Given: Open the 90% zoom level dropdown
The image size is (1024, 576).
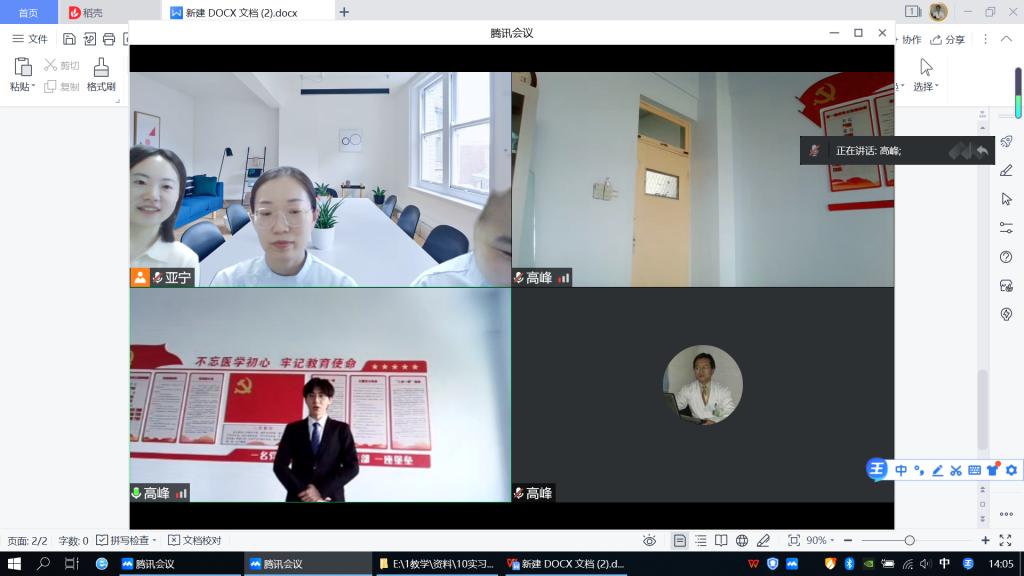Looking at the screenshot, I should (x=821, y=540).
